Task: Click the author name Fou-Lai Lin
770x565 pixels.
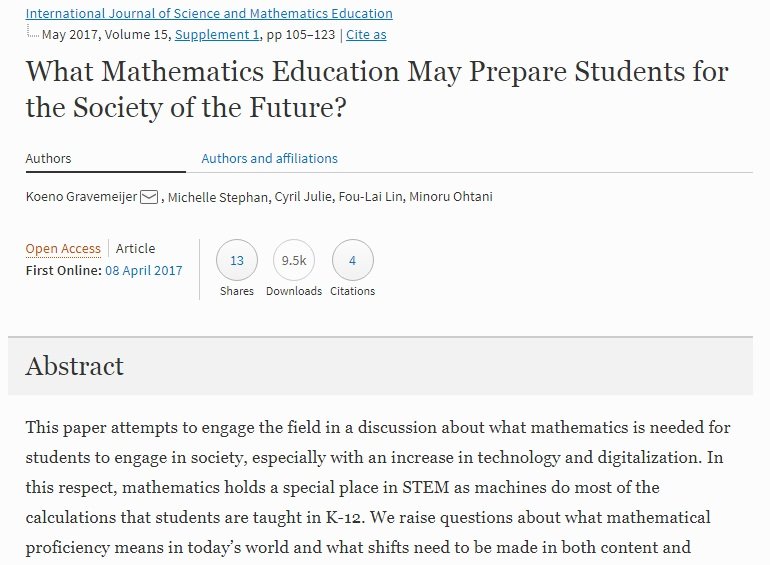Action: [370, 197]
